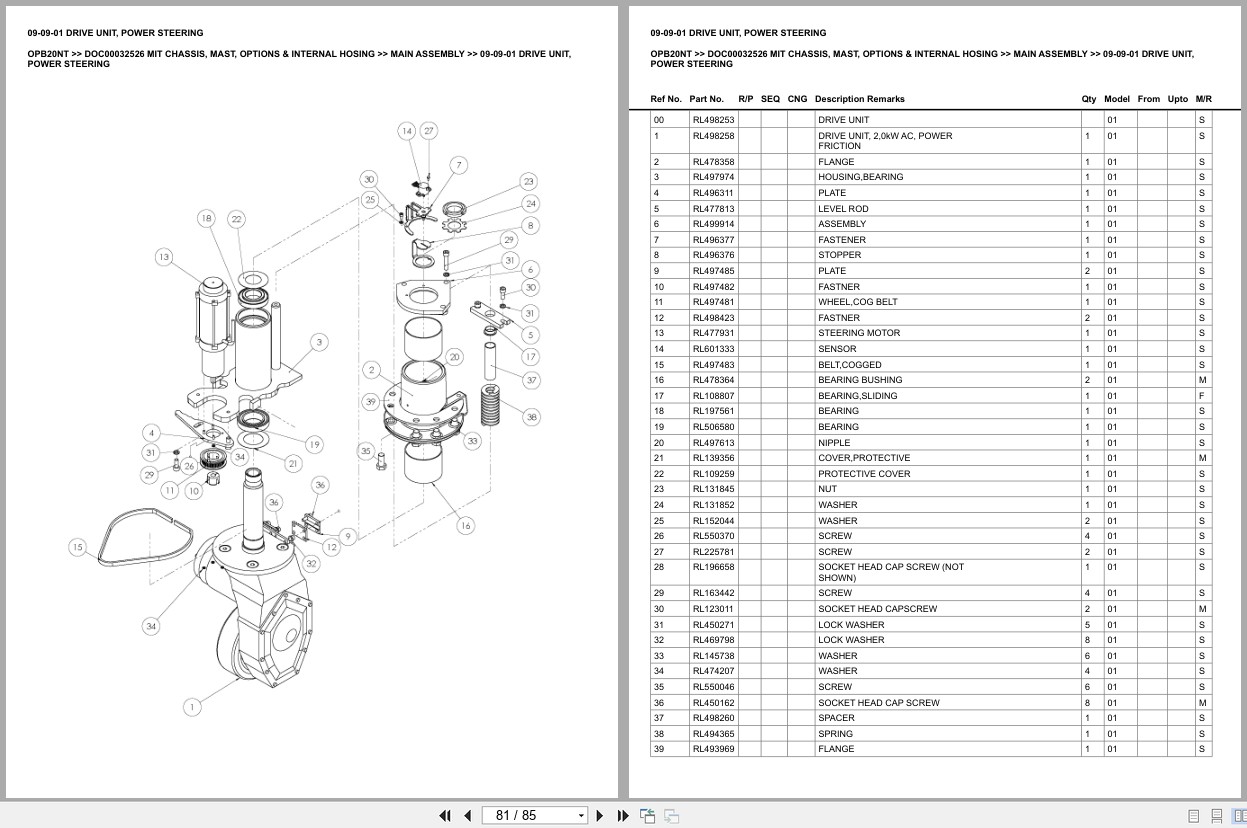Image resolution: width=1247 pixels, height=828 pixels.
Task: Select part number RL197561
Action: pyautogui.click(x=713, y=411)
